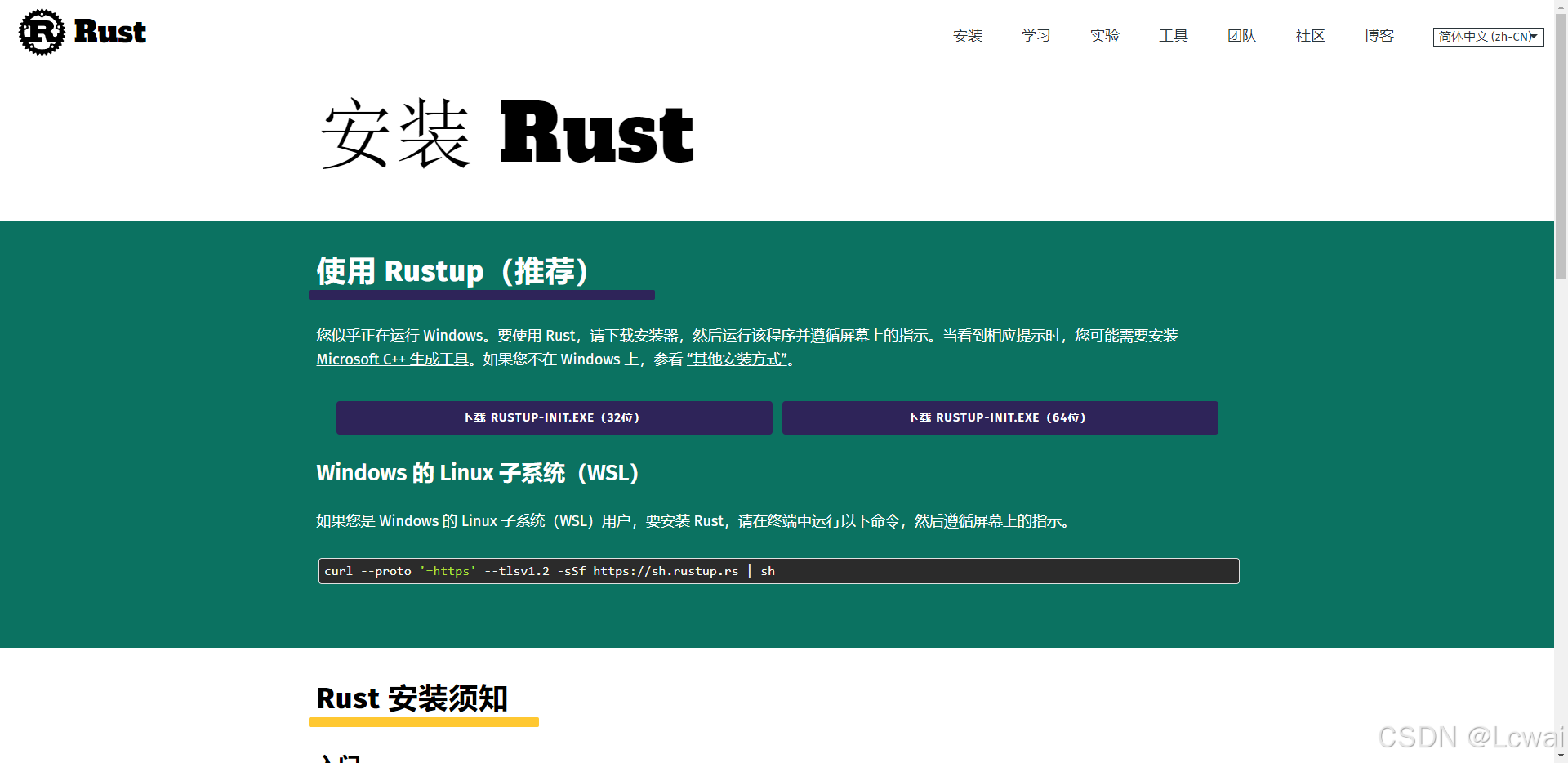This screenshot has width=1568, height=763.
Task: Click the scrollbar up arrow
Action: [1561, 6]
